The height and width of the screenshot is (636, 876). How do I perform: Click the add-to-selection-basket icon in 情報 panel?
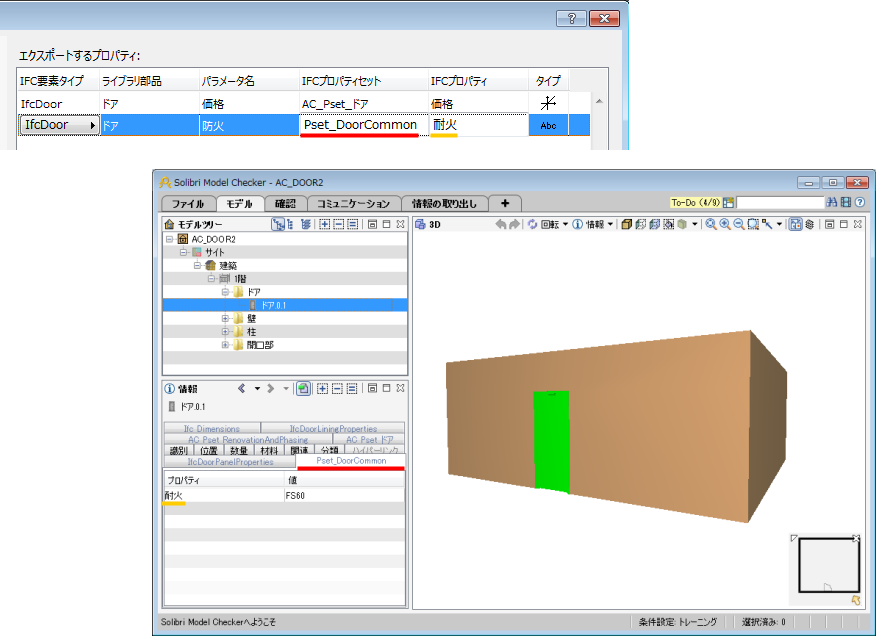click(x=322, y=388)
